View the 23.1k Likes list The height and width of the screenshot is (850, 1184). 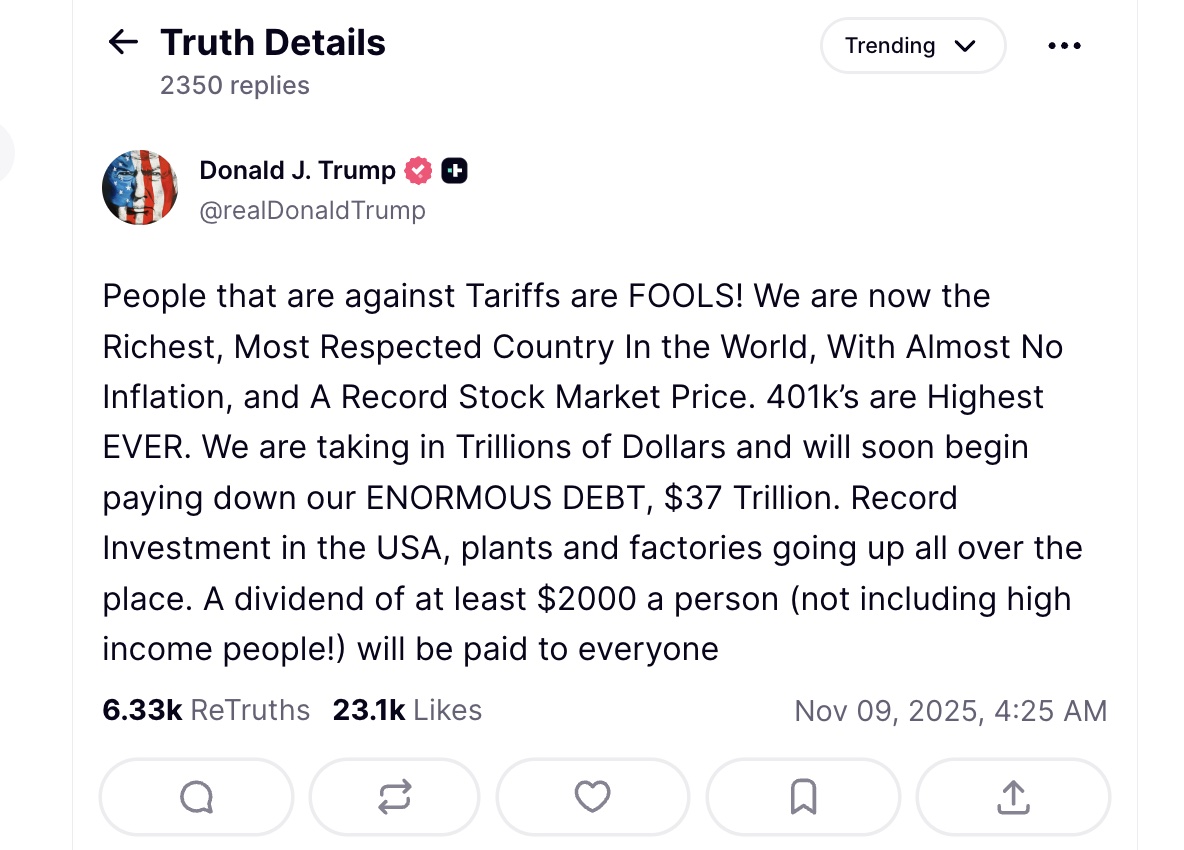tap(407, 710)
